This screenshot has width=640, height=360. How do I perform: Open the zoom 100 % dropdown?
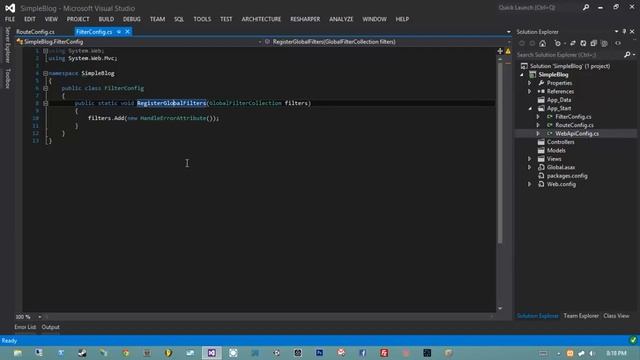click(x=40, y=317)
